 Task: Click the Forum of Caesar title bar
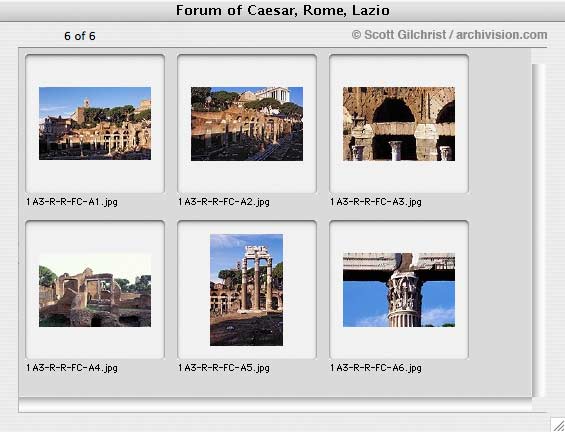pos(282,10)
